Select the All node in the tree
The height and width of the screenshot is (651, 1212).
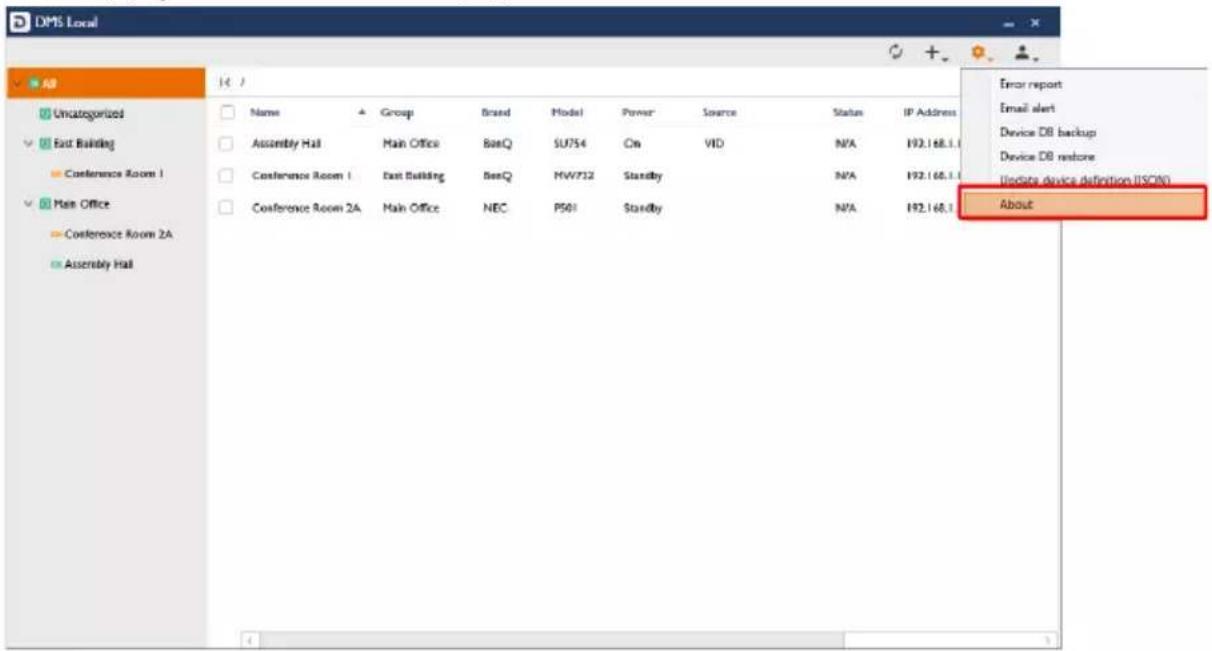104,85
